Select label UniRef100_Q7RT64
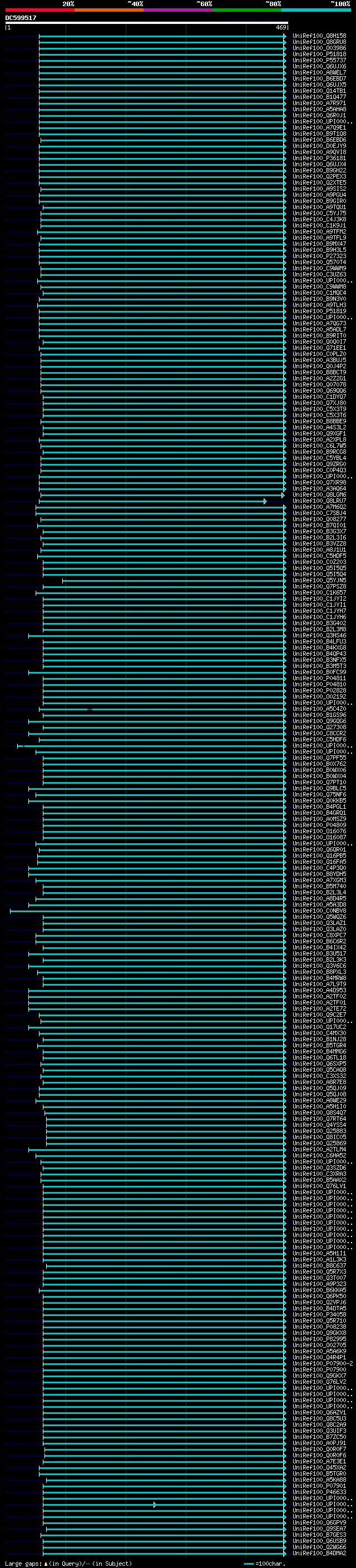The height and width of the screenshot is (1568, 356). (319, 1119)
